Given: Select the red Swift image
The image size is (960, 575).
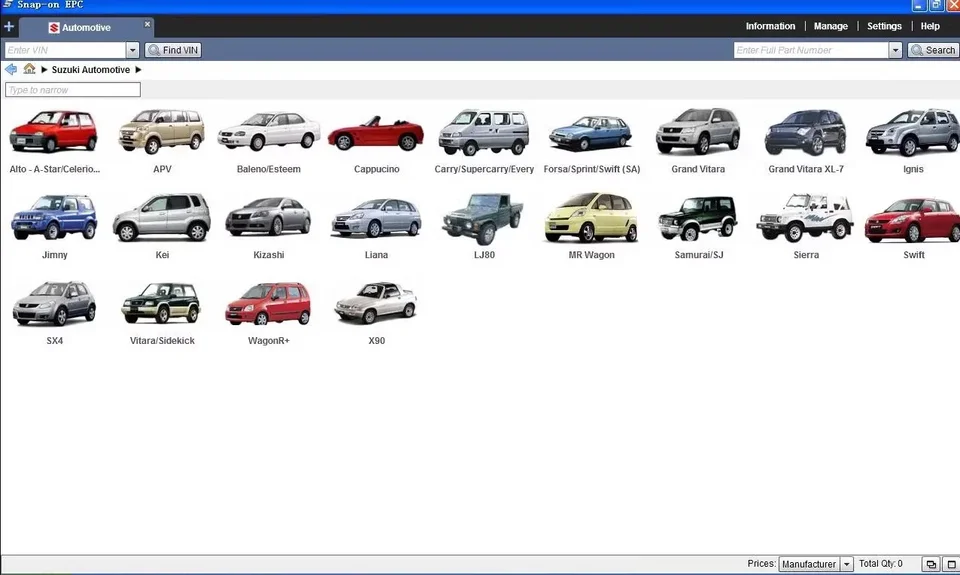Looking at the screenshot, I should pyautogui.click(x=913, y=219).
